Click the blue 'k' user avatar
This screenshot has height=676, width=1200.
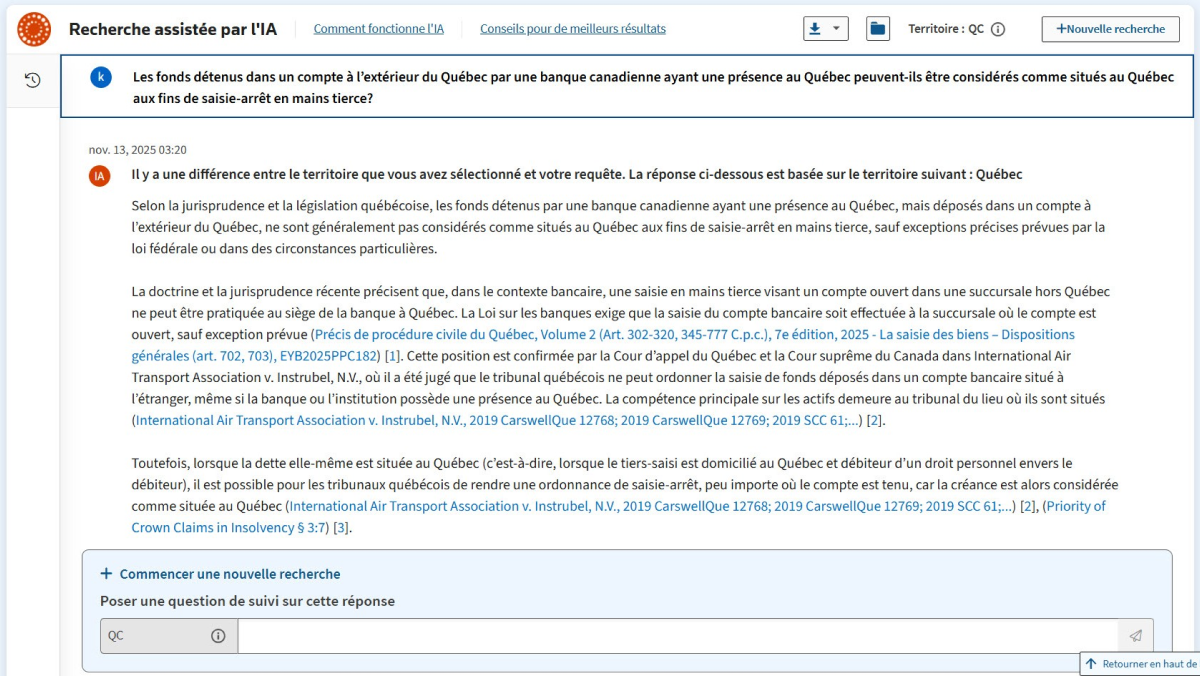101,78
